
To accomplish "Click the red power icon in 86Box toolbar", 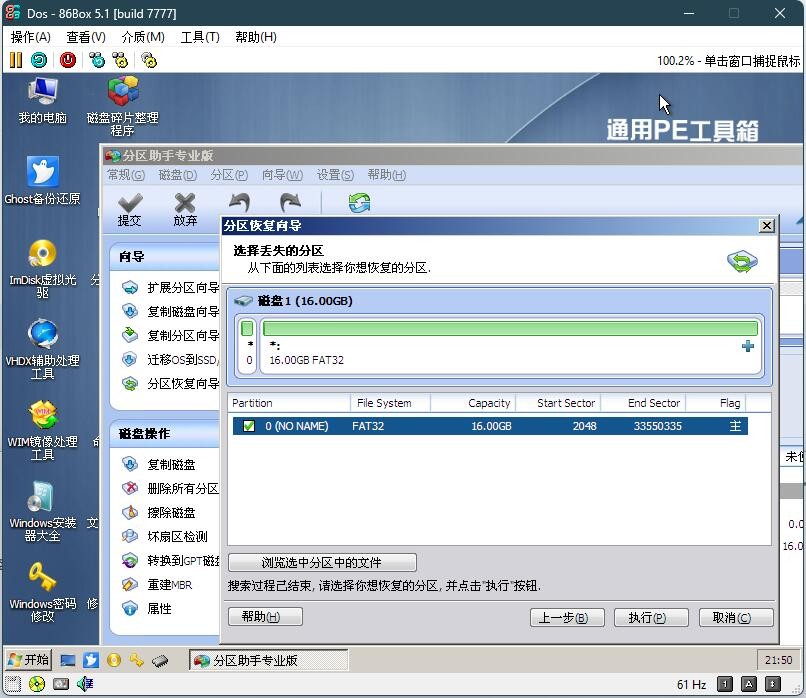I will coord(67,60).
